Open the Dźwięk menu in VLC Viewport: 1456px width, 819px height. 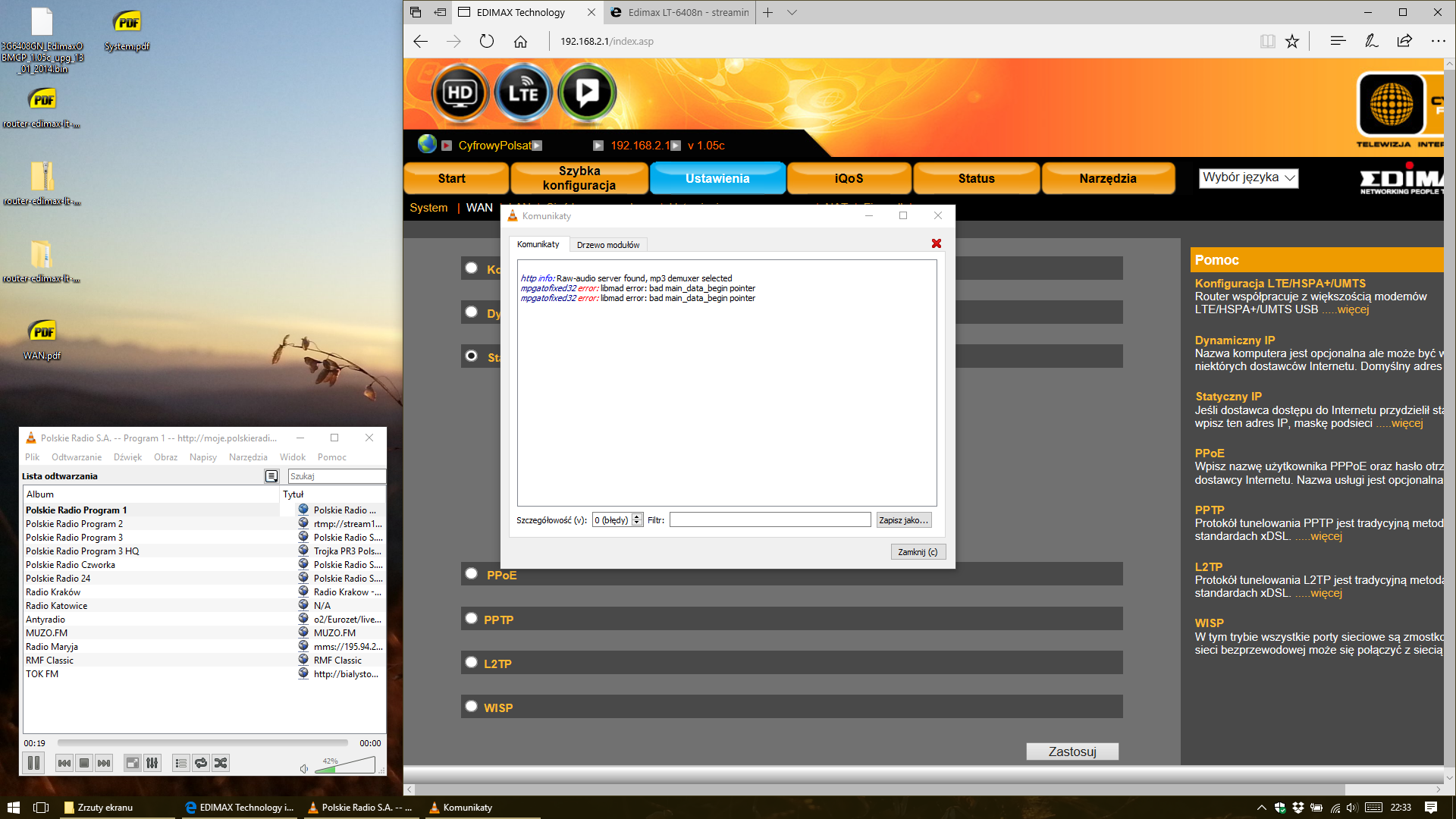(x=127, y=457)
